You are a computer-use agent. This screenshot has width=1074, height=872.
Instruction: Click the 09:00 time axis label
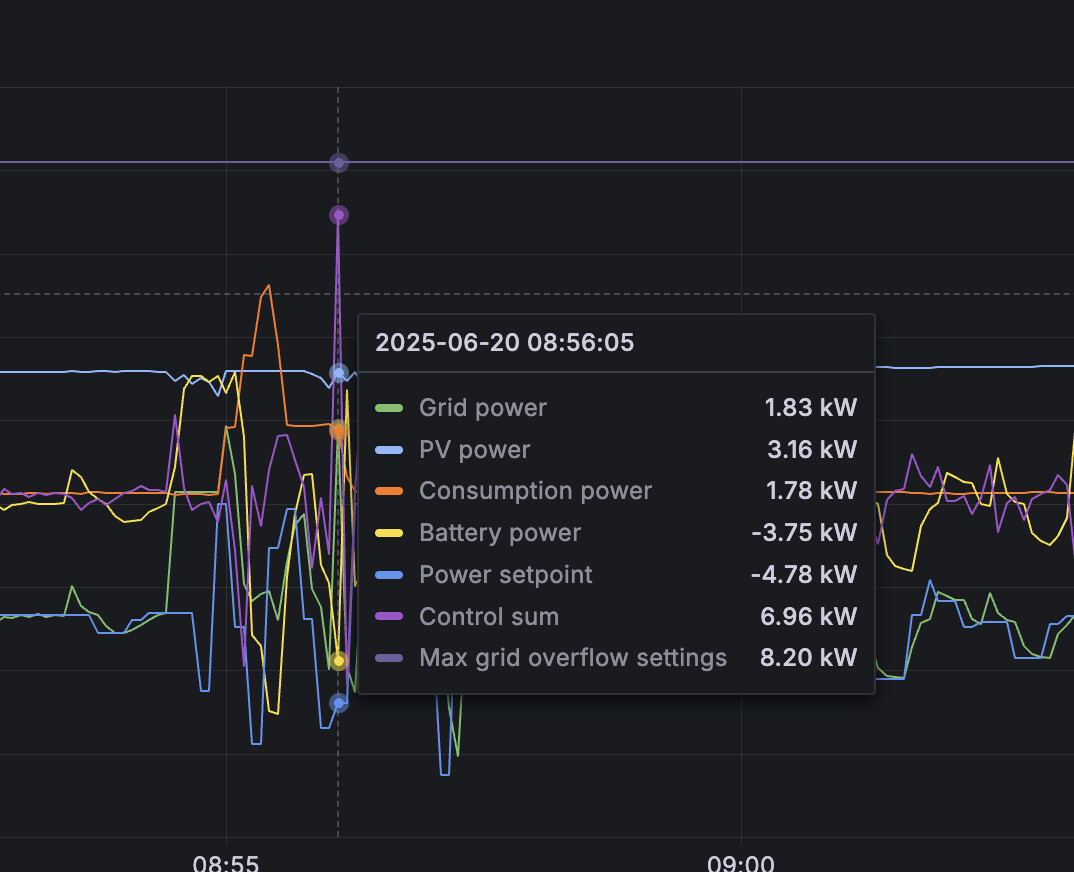pos(740,862)
